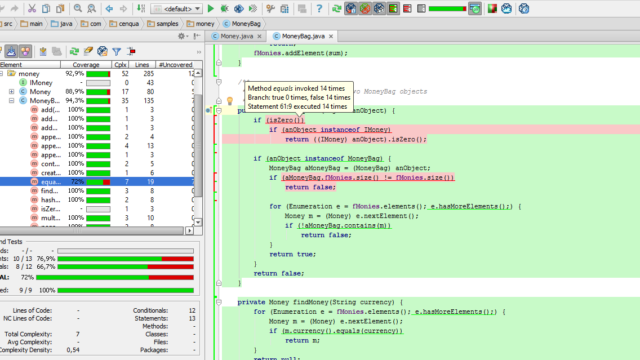
Task: Click Clover panel settings globe icon
Action: click(102, 51)
